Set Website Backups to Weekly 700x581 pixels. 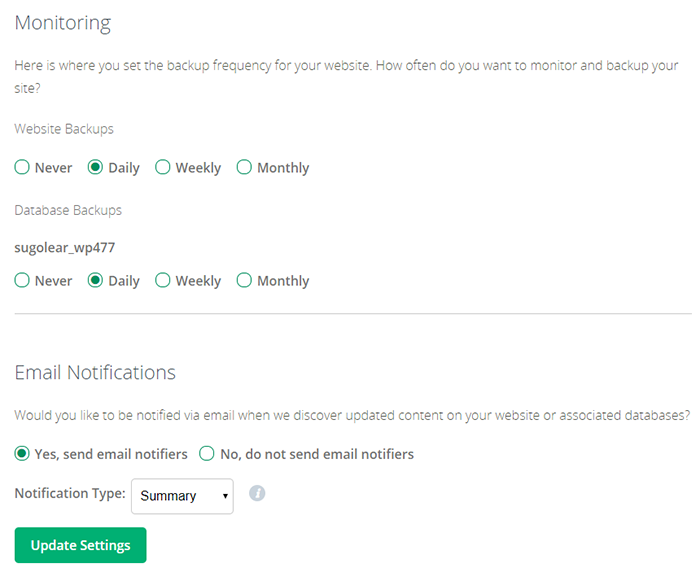click(163, 168)
